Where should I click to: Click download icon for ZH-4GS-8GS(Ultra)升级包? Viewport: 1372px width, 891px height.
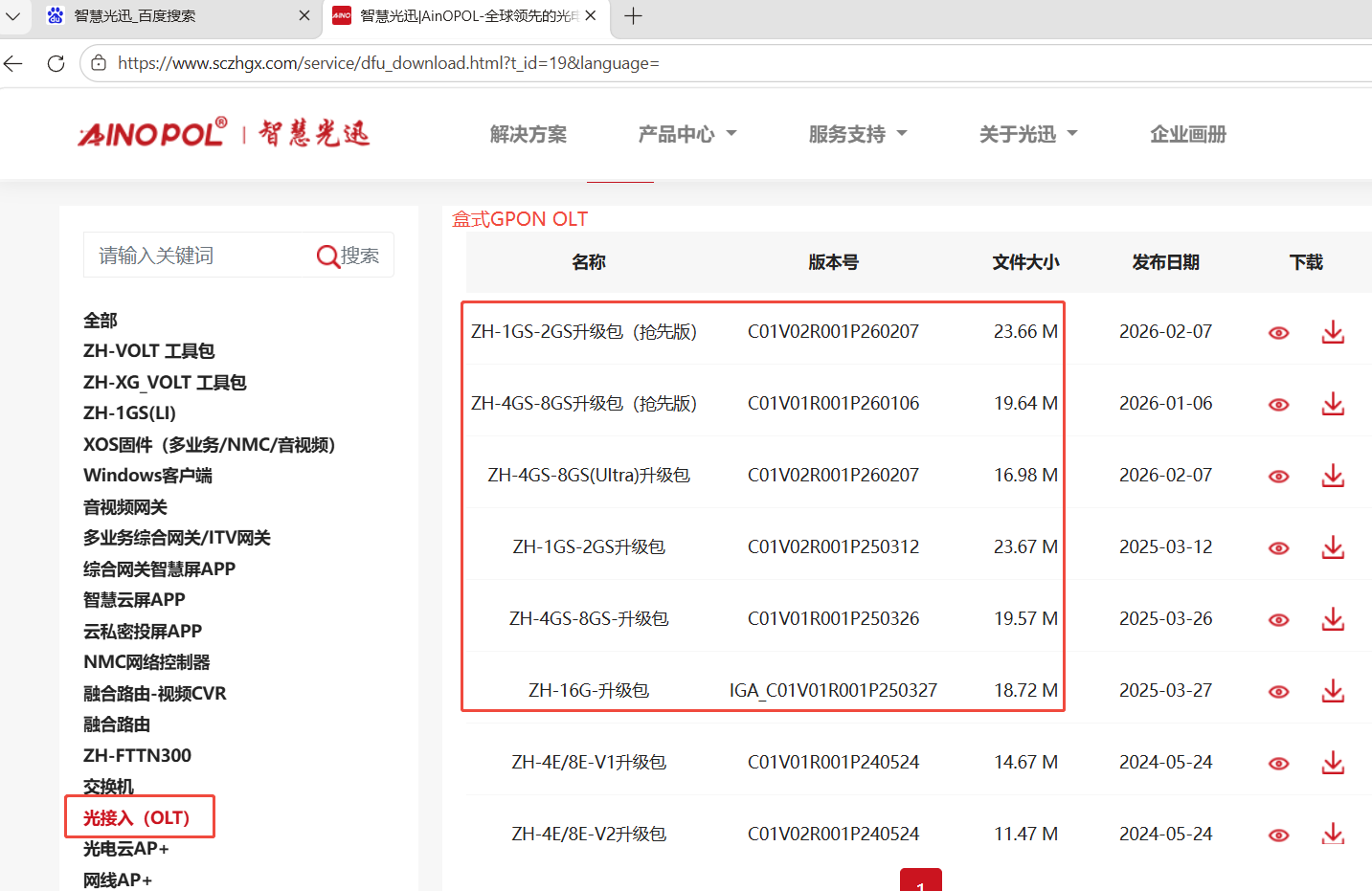click(1333, 477)
